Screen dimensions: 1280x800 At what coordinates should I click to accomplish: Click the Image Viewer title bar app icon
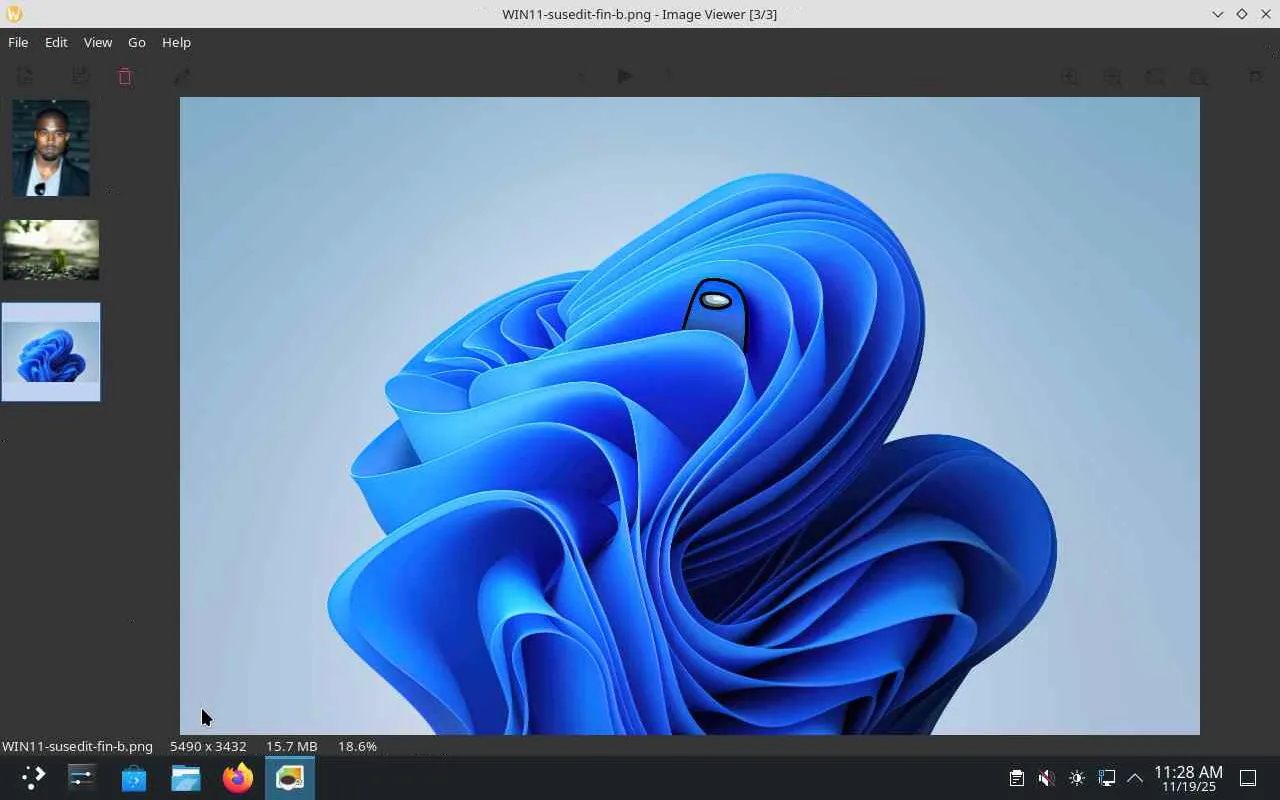pyautogui.click(x=14, y=14)
